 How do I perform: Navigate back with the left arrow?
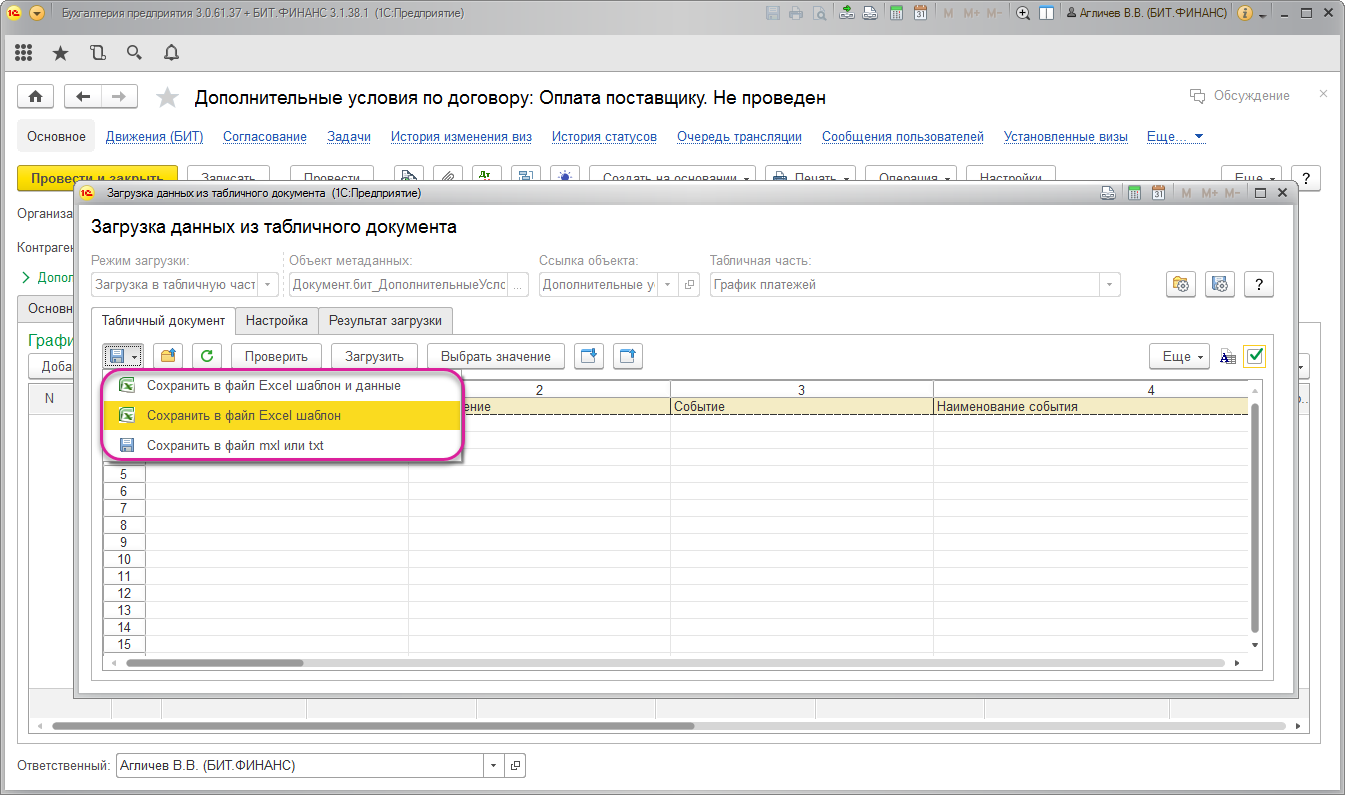[x=84, y=96]
